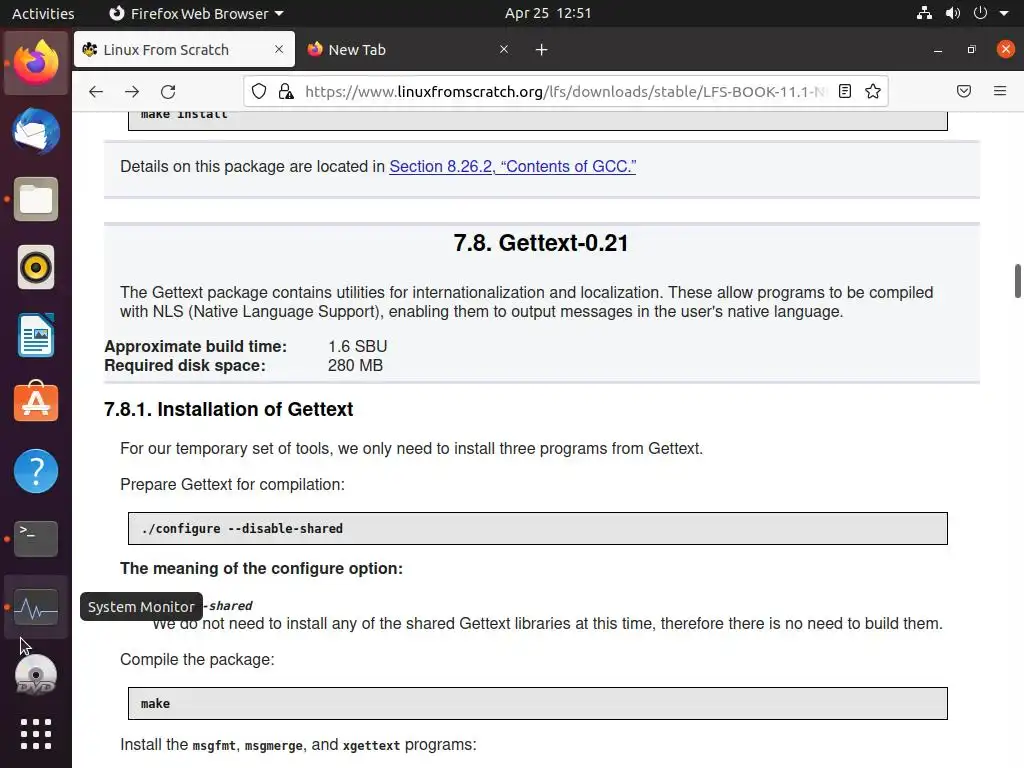The height and width of the screenshot is (768, 1024).
Task: Click "Compile the package:" text
Action: tap(197, 660)
